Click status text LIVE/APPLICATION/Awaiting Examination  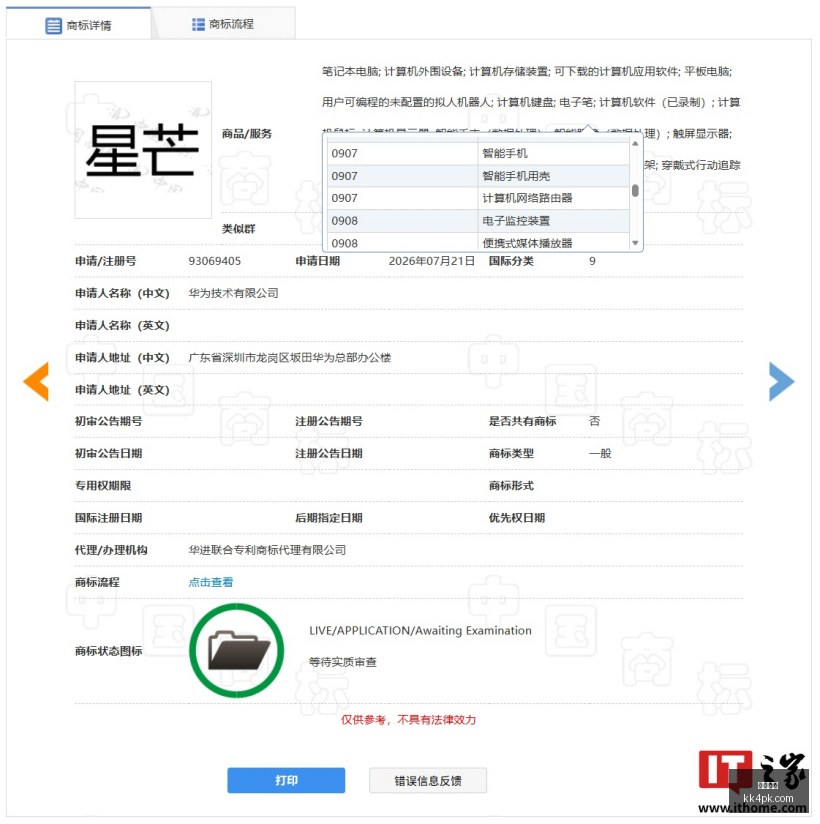[x=420, y=631]
